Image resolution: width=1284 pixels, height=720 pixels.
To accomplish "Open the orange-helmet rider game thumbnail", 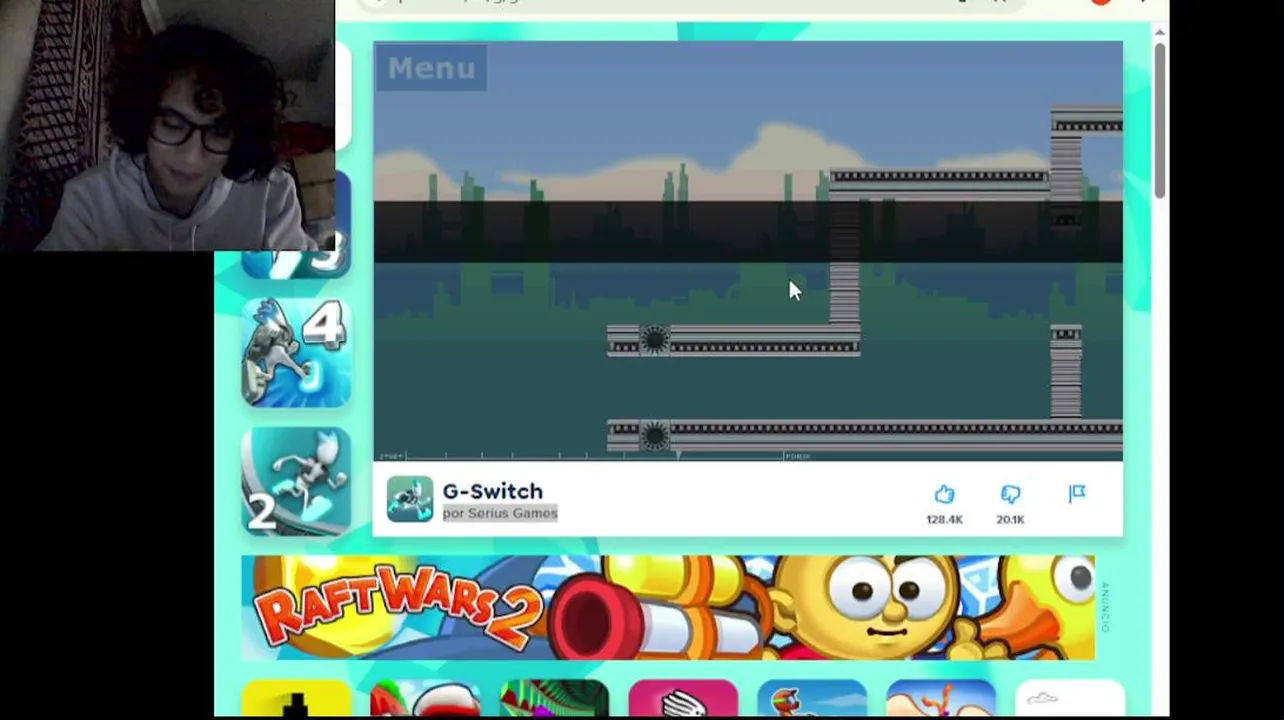I will [812, 698].
